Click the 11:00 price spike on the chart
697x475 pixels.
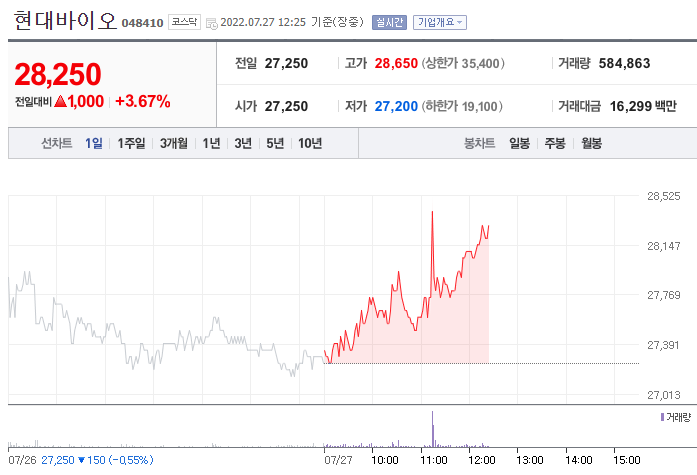pos(432,213)
